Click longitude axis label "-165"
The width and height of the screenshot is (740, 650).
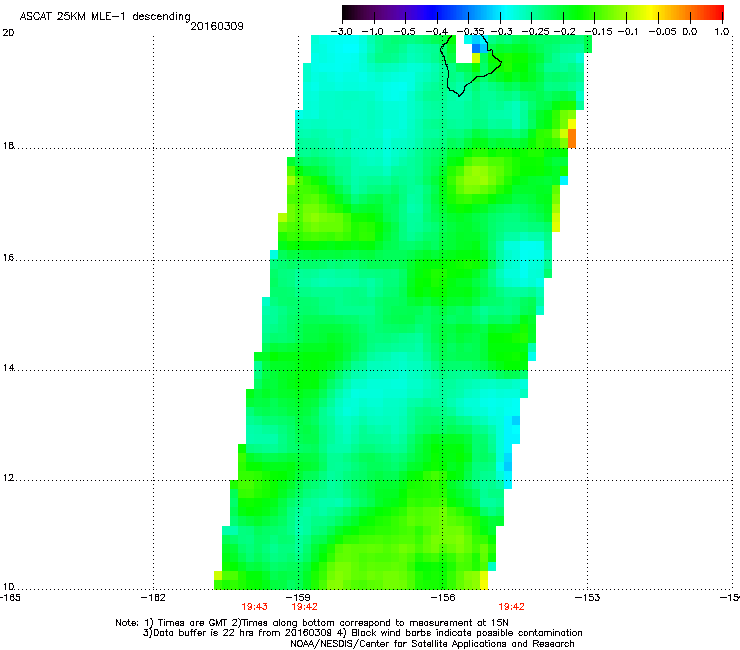point(10,598)
